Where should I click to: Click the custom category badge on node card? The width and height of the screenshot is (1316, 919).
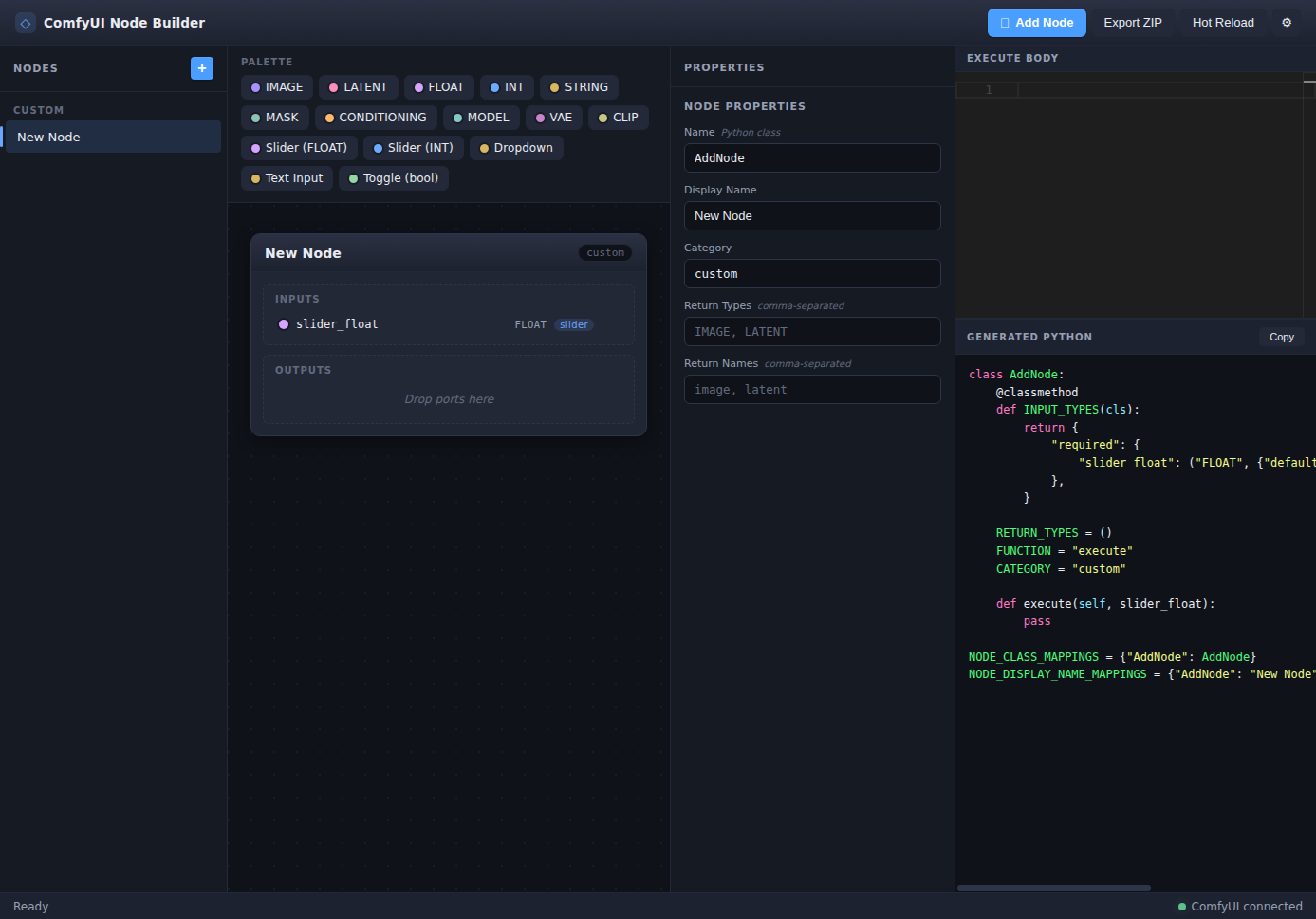605,253
